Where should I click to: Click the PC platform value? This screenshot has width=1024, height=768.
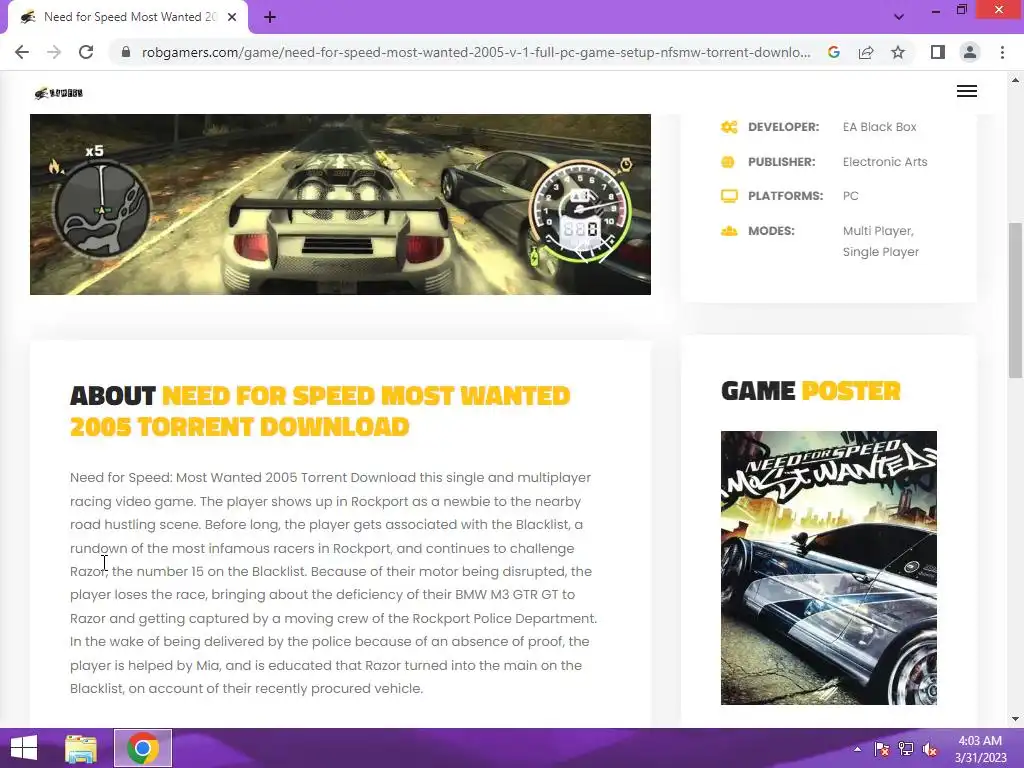(850, 196)
